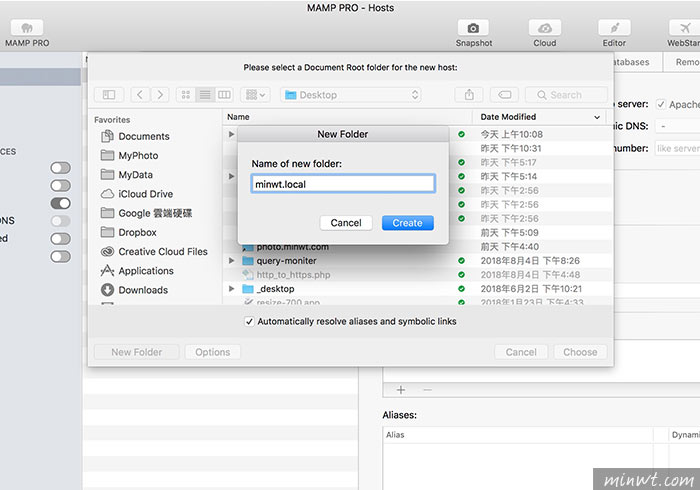Toggle the second sidebar switch
700x490 pixels.
(60, 186)
